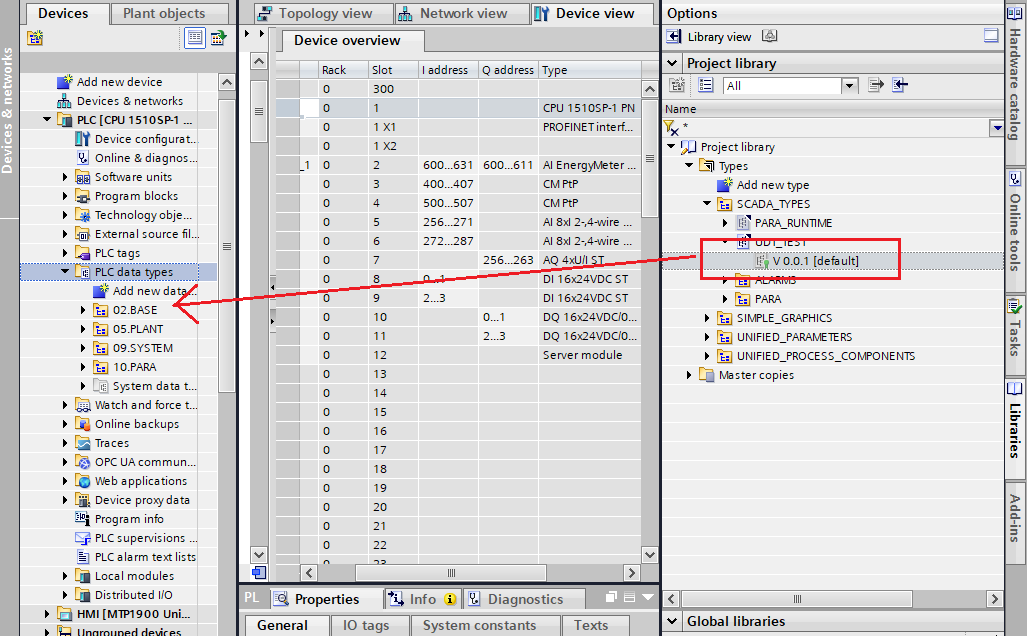Click the PARA_RUNTIME type icon
This screenshot has height=636, width=1027.
743,223
